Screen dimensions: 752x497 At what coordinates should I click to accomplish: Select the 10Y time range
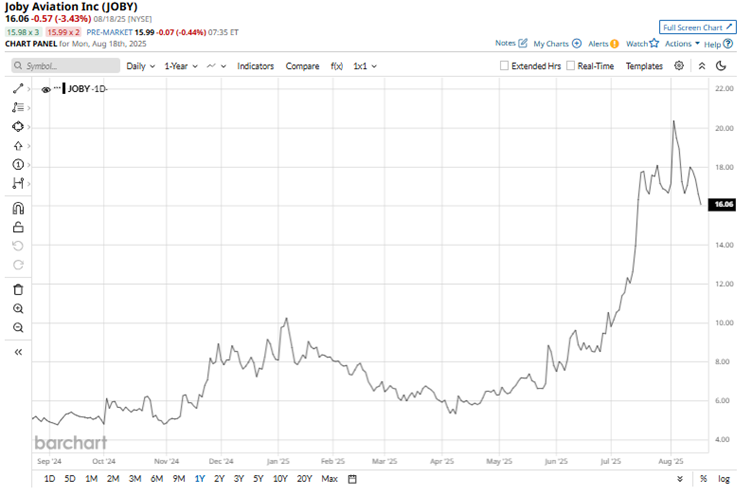(x=280, y=479)
